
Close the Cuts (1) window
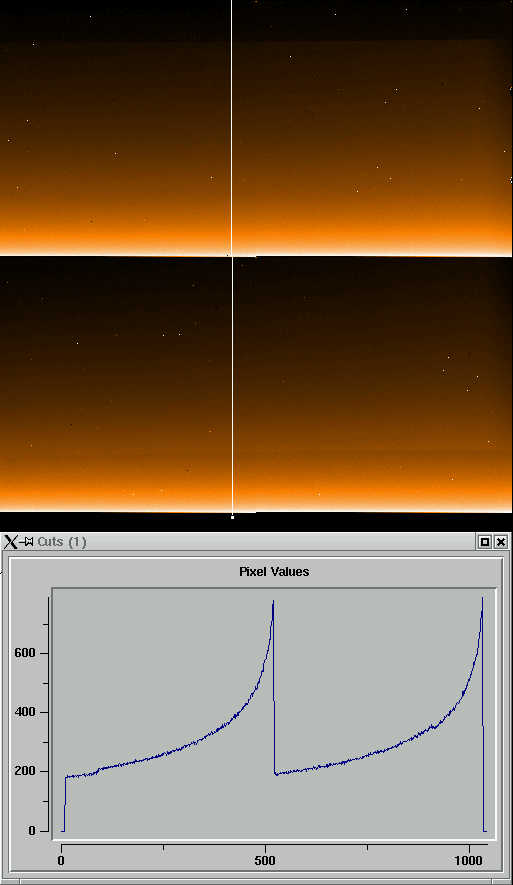pyautogui.click(x=501, y=542)
